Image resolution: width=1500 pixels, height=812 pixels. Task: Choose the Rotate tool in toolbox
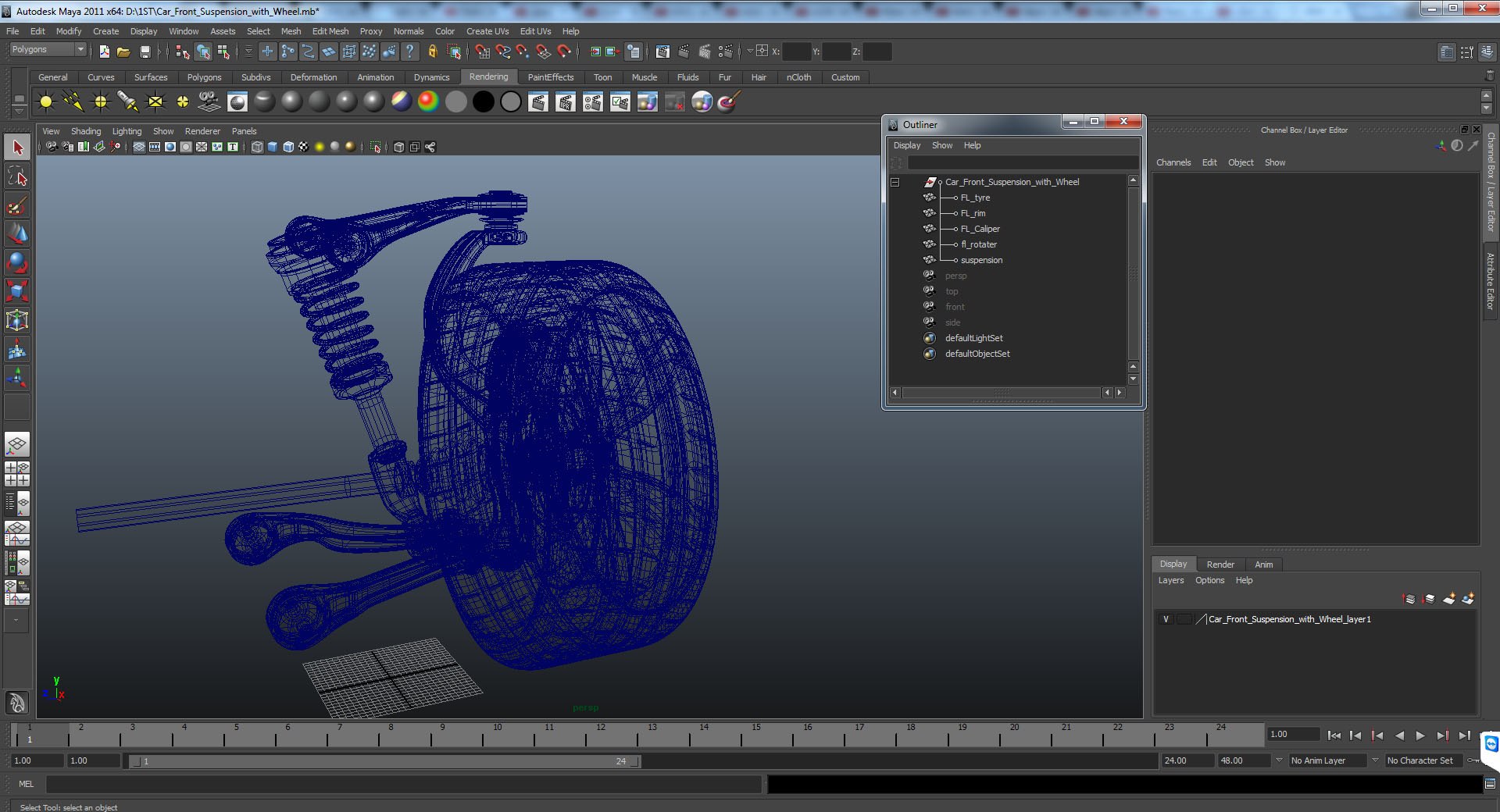pyautogui.click(x=17, y=262)
